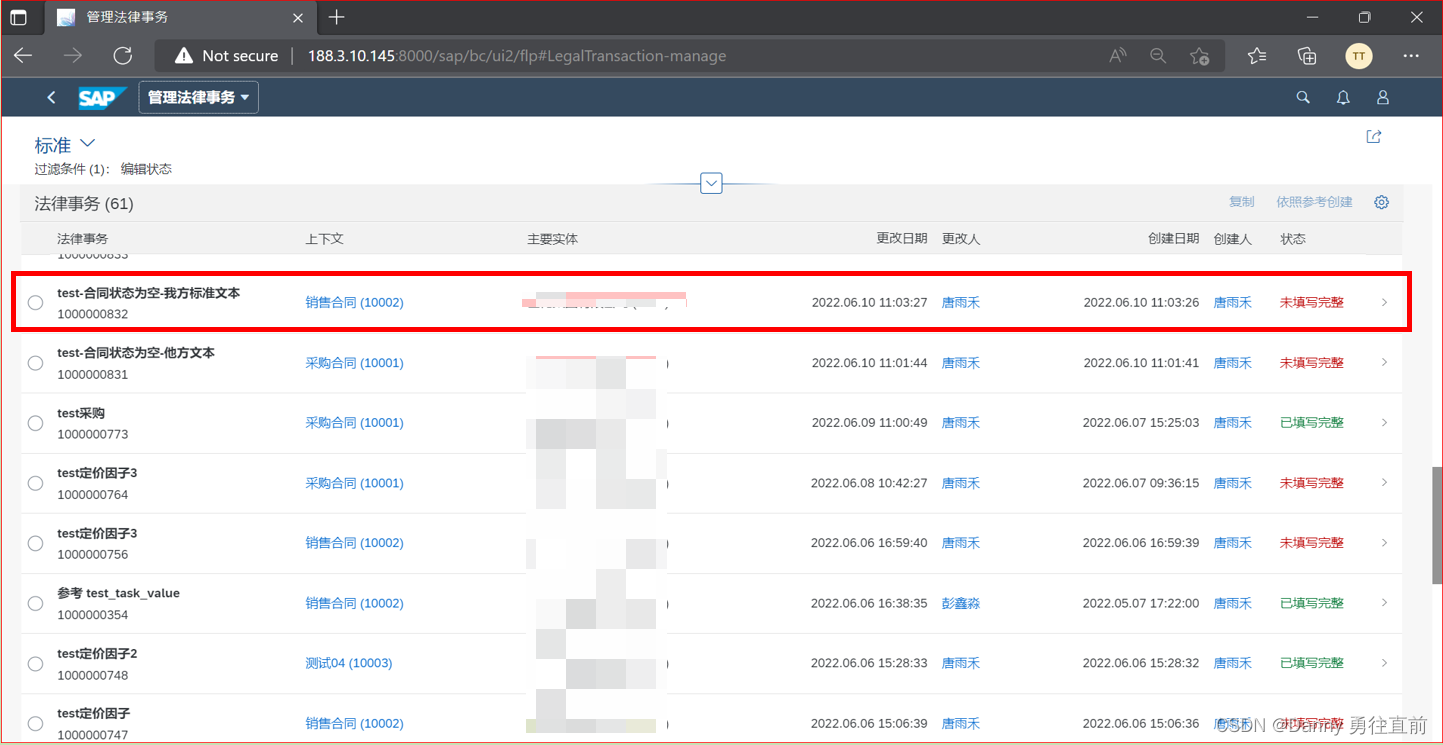
Task: Select the radio button for 参考 test_task_value
Action: (x=35, y=603)
